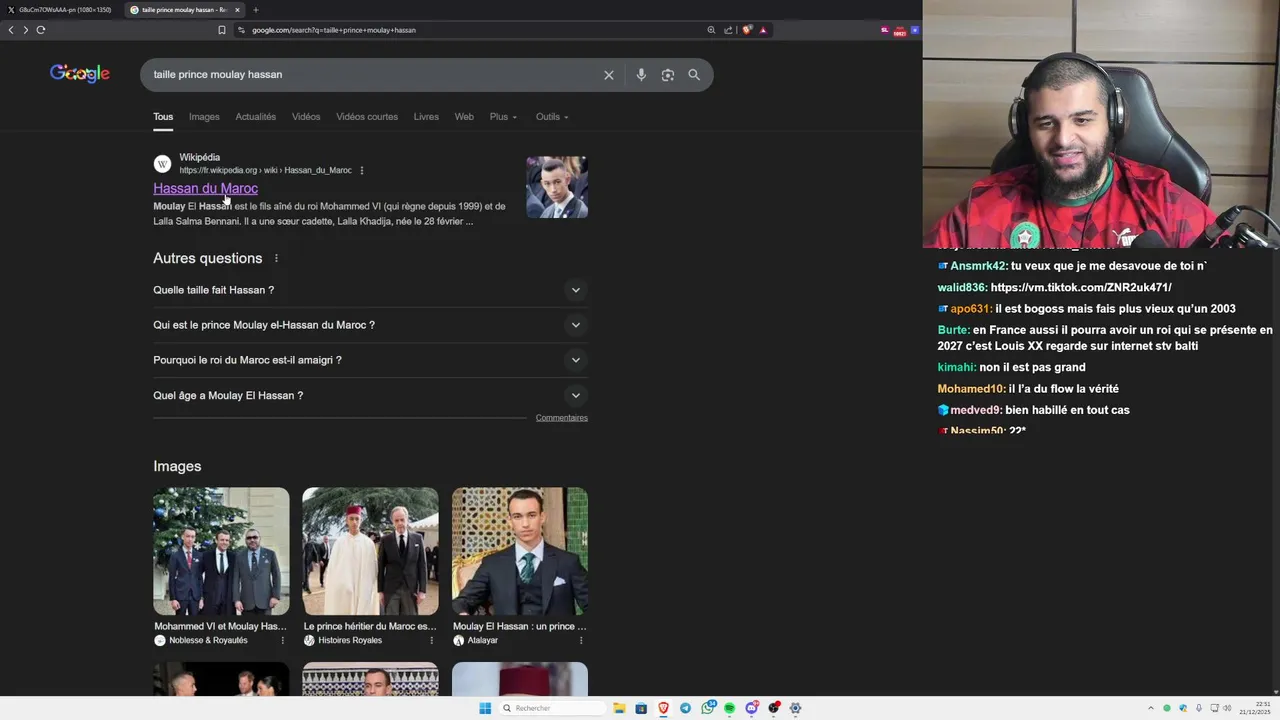Open 'Moulay El Hassan : un prince ...' caption
Image resolution: width=1280 pixels, height=720 pixels.
click(x=519, y=626)
